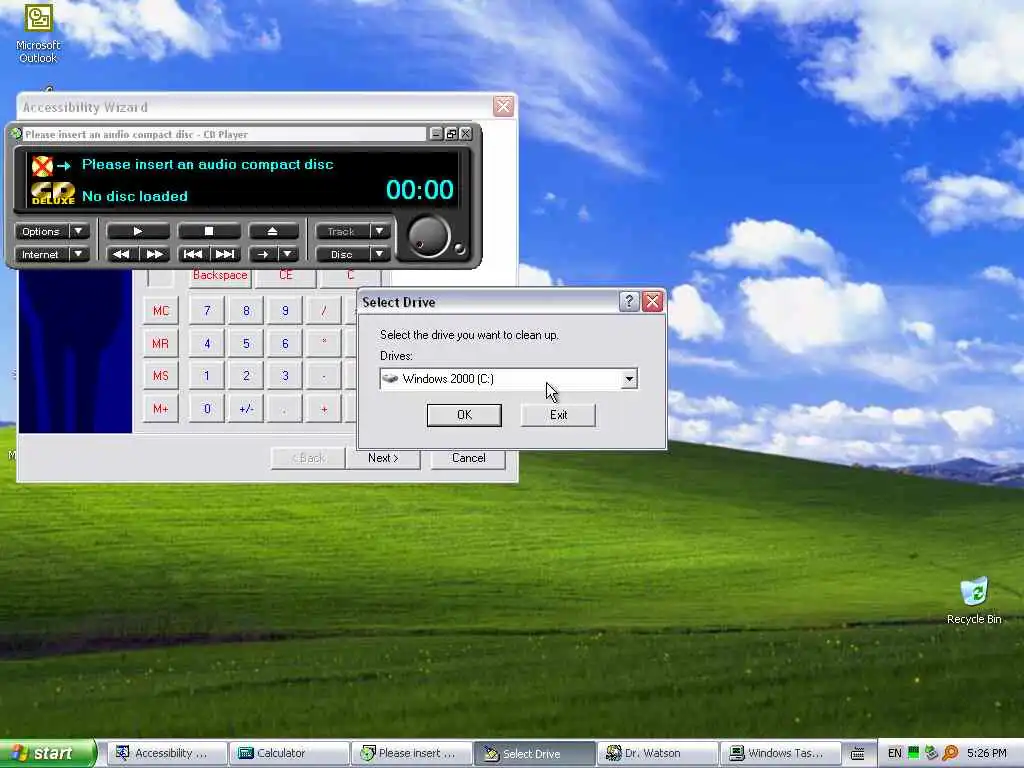Expand the Track dropdown arrow
The height and width of the screenshot is (768, 1024).
(x=379, y=231)
